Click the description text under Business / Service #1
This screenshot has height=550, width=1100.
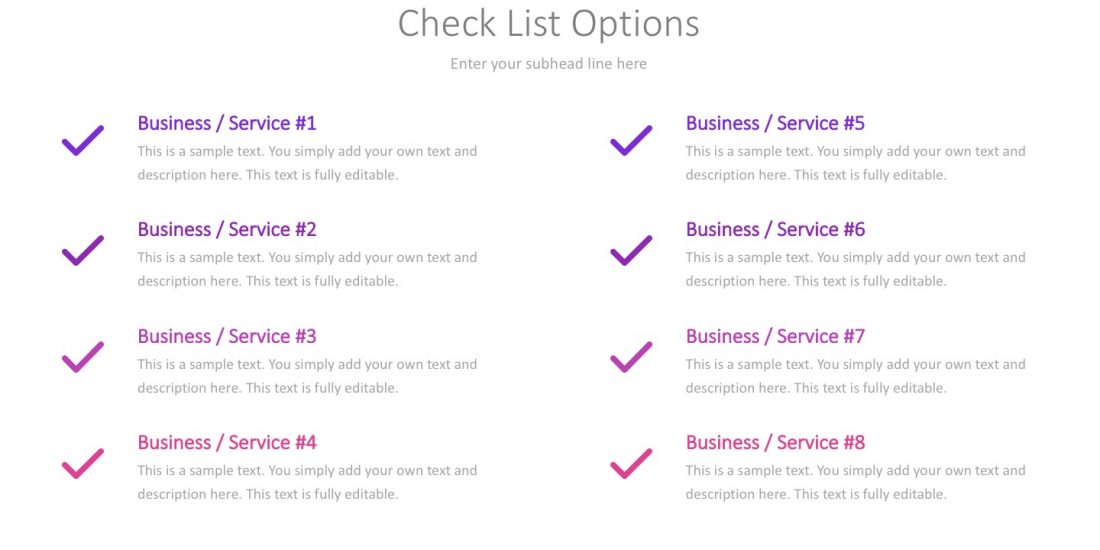[307, 163]
